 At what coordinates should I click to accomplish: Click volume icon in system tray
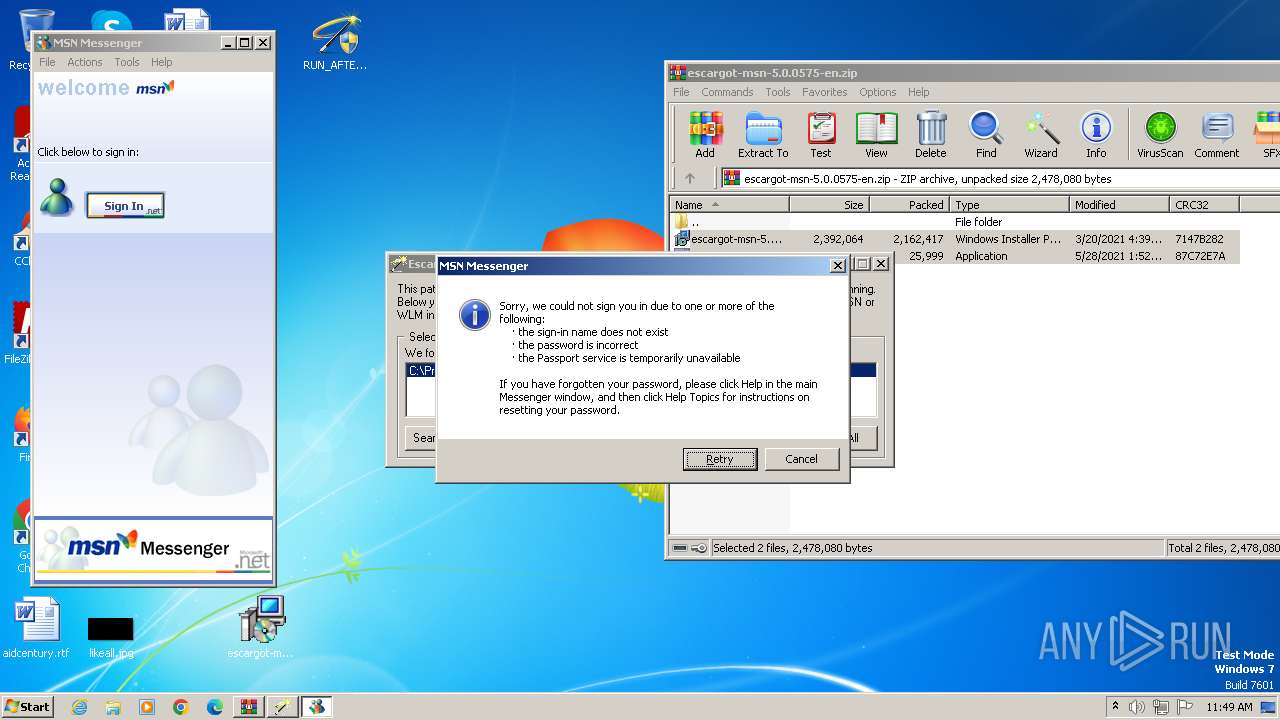point(1137,707)
